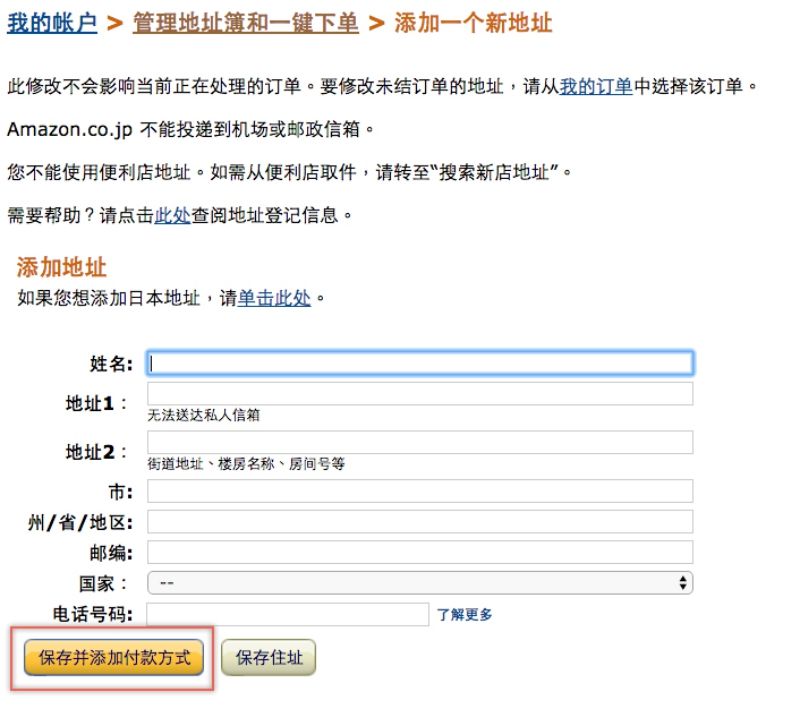Click 此处 link for address help
Image resolution: width=800 pixels, height=709 pixels.
point(172,215)
